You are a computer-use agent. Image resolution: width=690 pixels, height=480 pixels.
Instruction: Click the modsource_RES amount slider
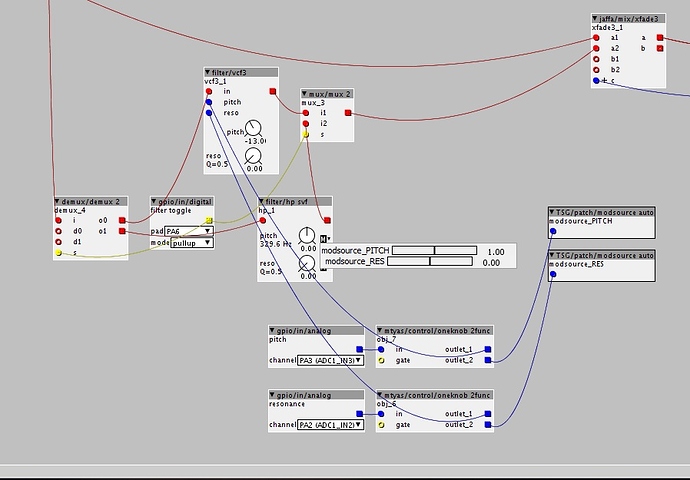click(430, 262)
